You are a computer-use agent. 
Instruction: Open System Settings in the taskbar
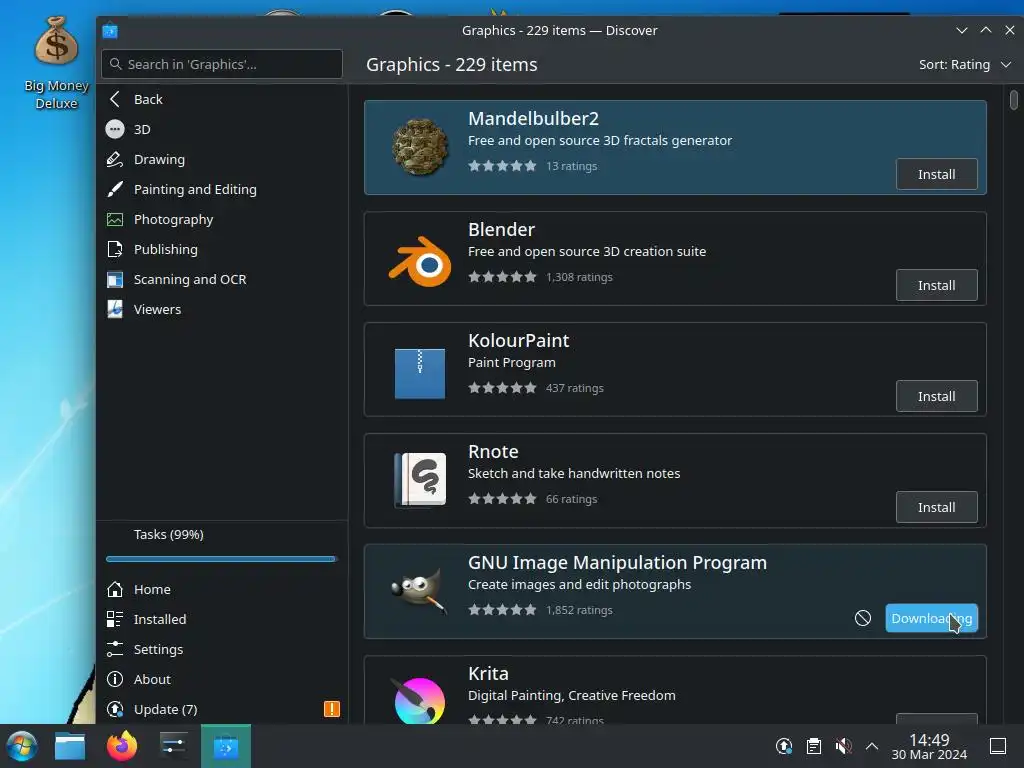point(174,746)
